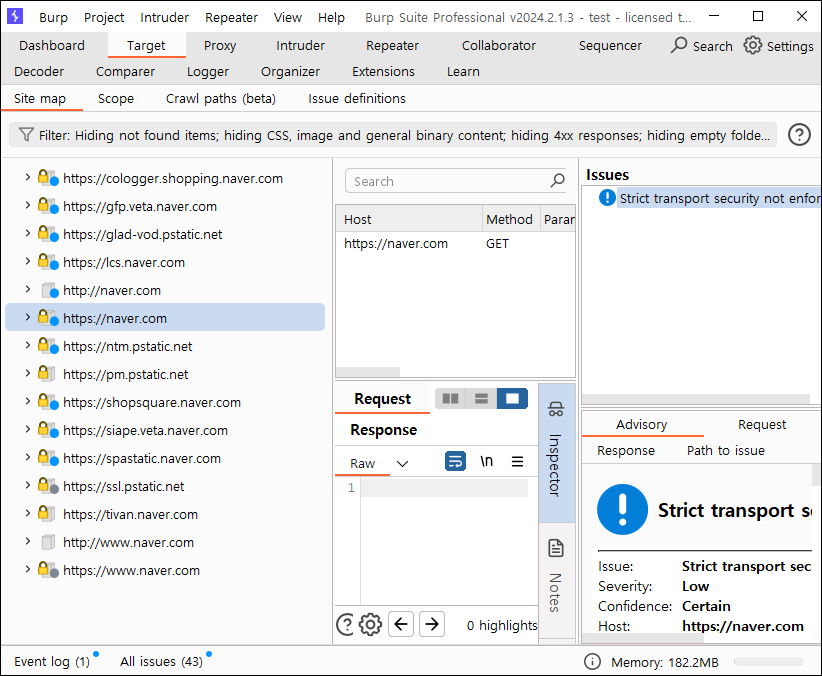This screenshot has width=822, height=676.
Task: Select https://siape.veta.naver.com tree row
Action: pyautogui.click(x=165, y=430)
